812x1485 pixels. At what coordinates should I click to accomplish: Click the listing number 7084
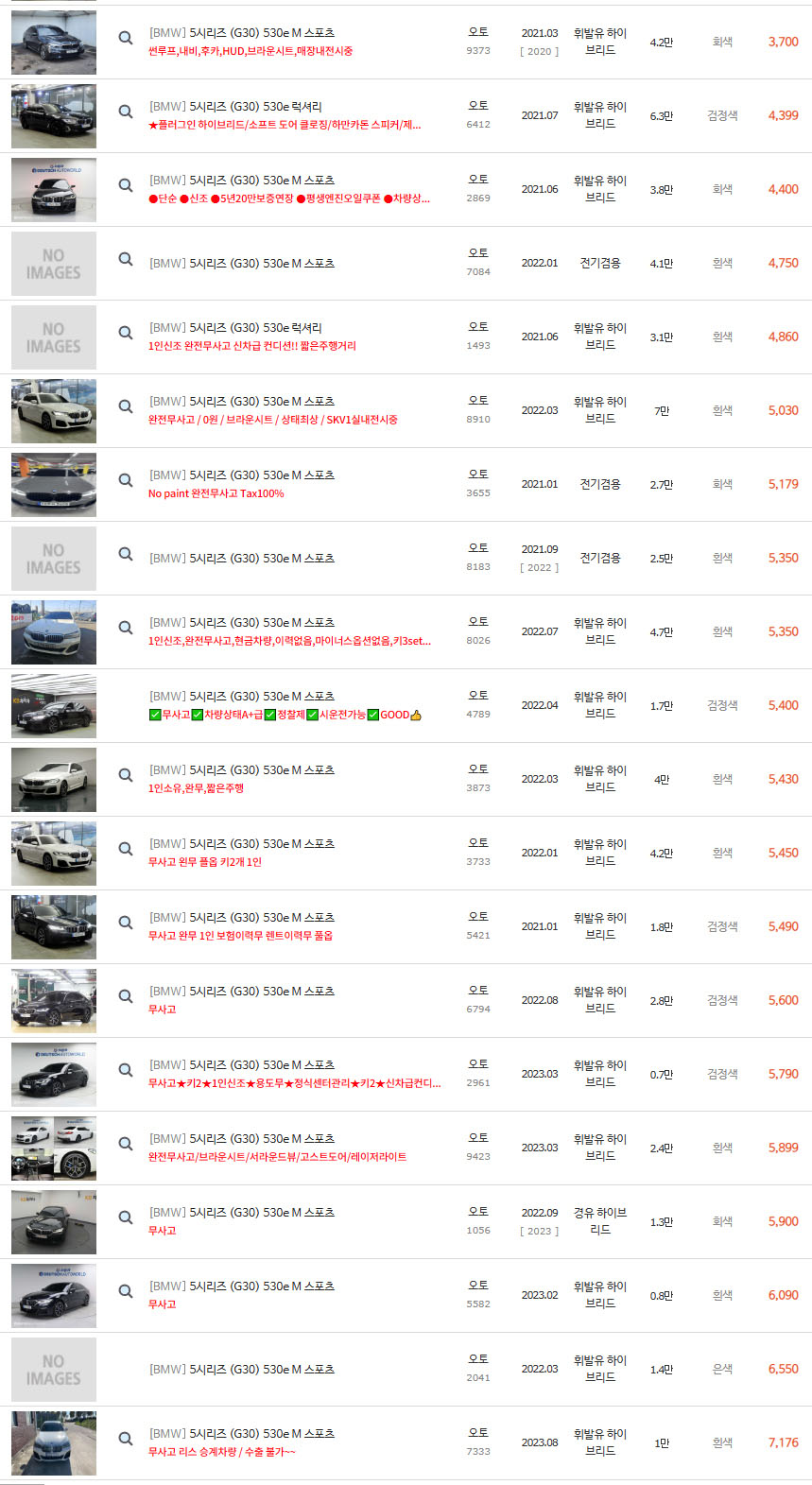478,271
